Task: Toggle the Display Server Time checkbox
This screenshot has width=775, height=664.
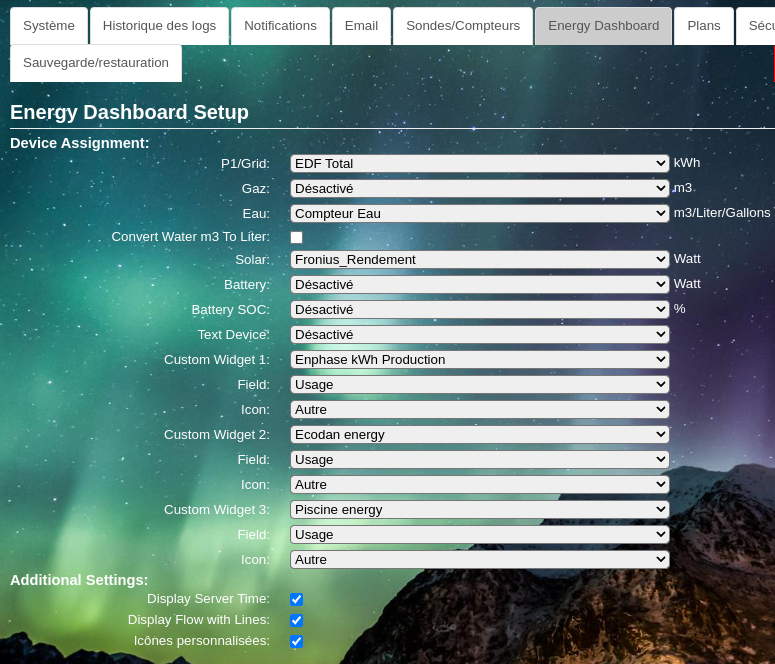Action: tap(297, 599)
